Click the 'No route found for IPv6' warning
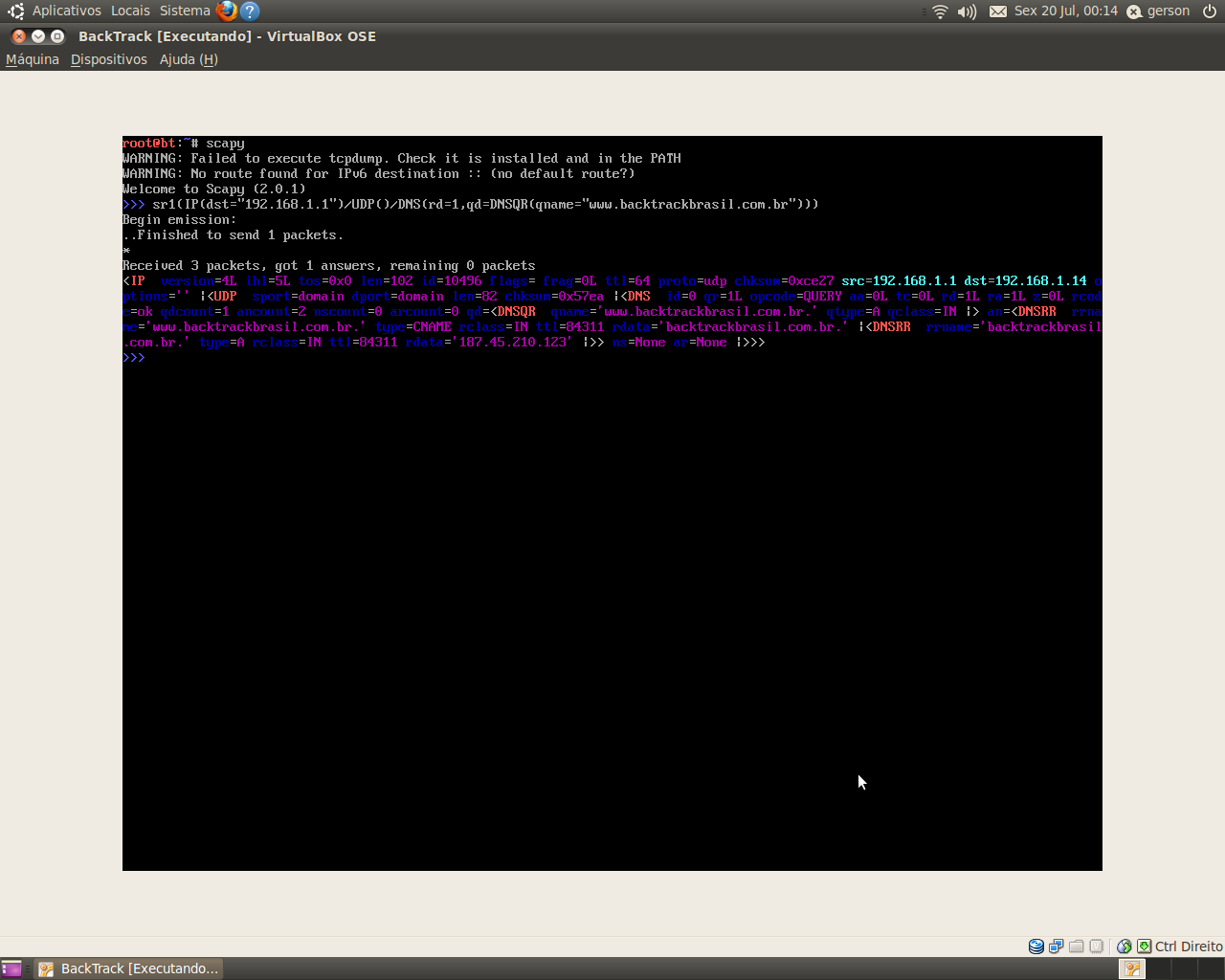The width and height of the screenshot is (1225, 980). 379,174
